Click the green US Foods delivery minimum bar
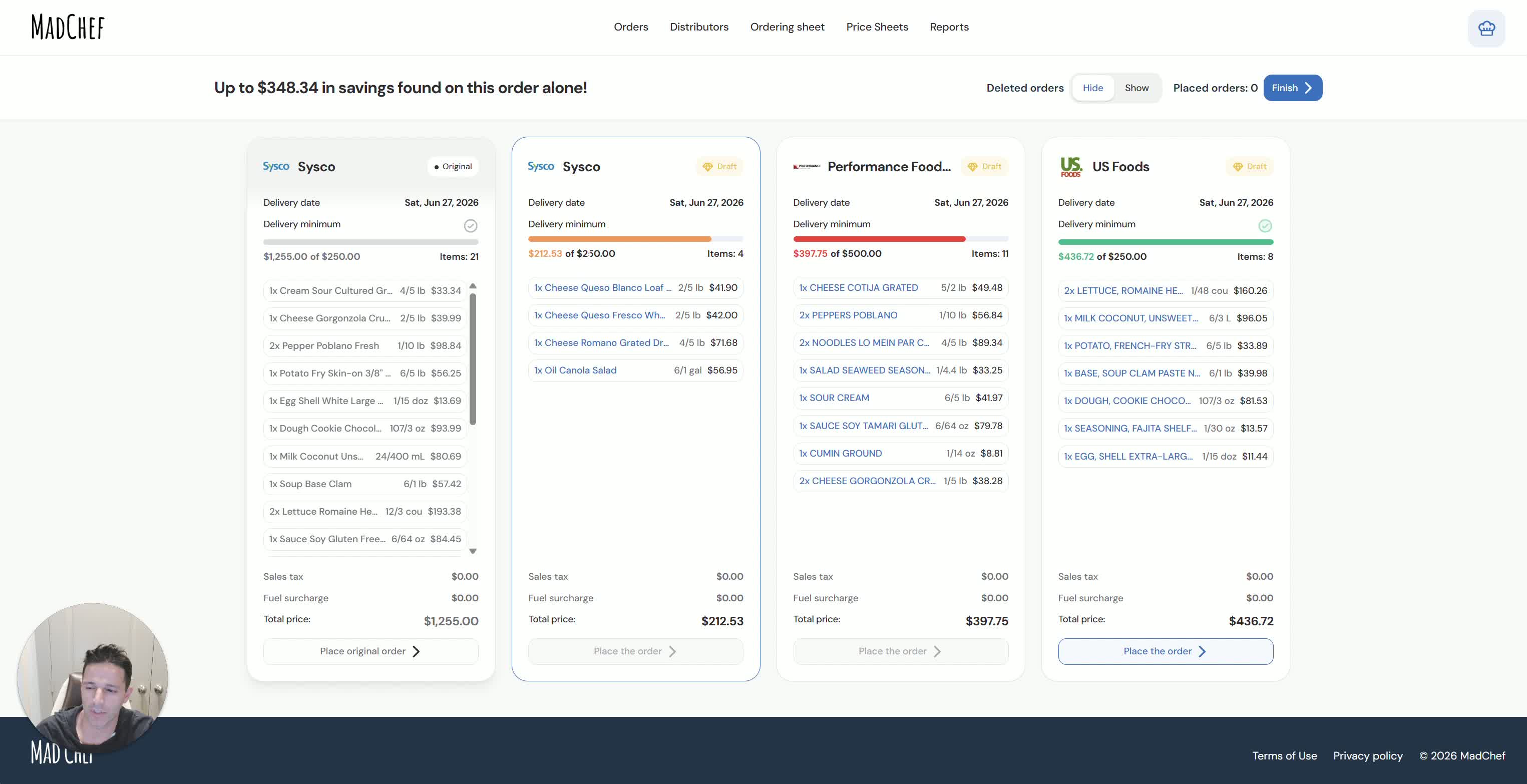 tap(1166, 242)
